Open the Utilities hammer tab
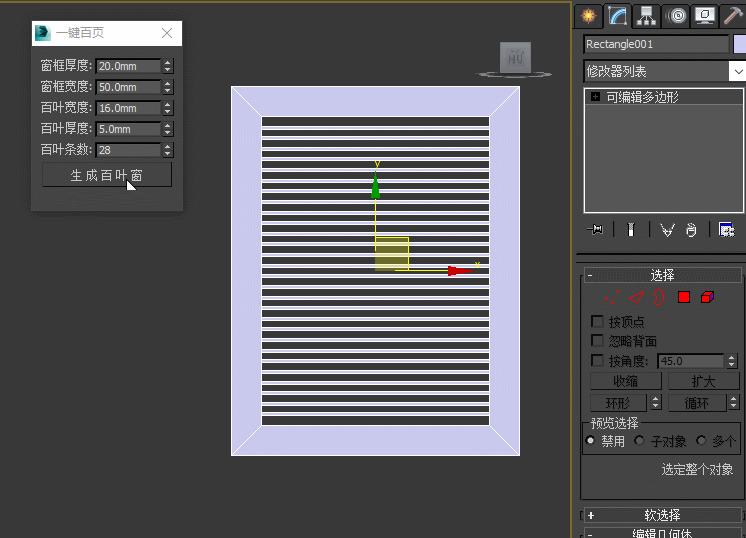Viewport: 746px width, 538px height. point(733,16)
